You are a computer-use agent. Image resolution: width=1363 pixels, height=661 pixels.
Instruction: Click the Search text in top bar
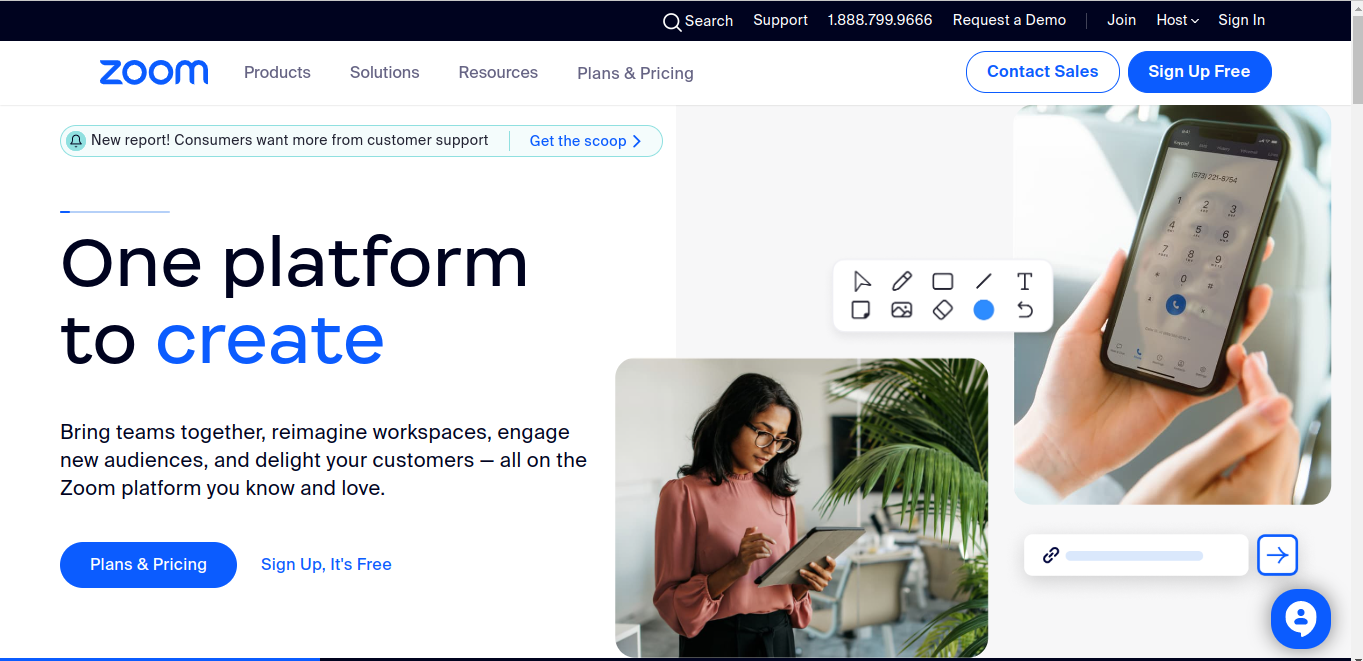[709, 21]
